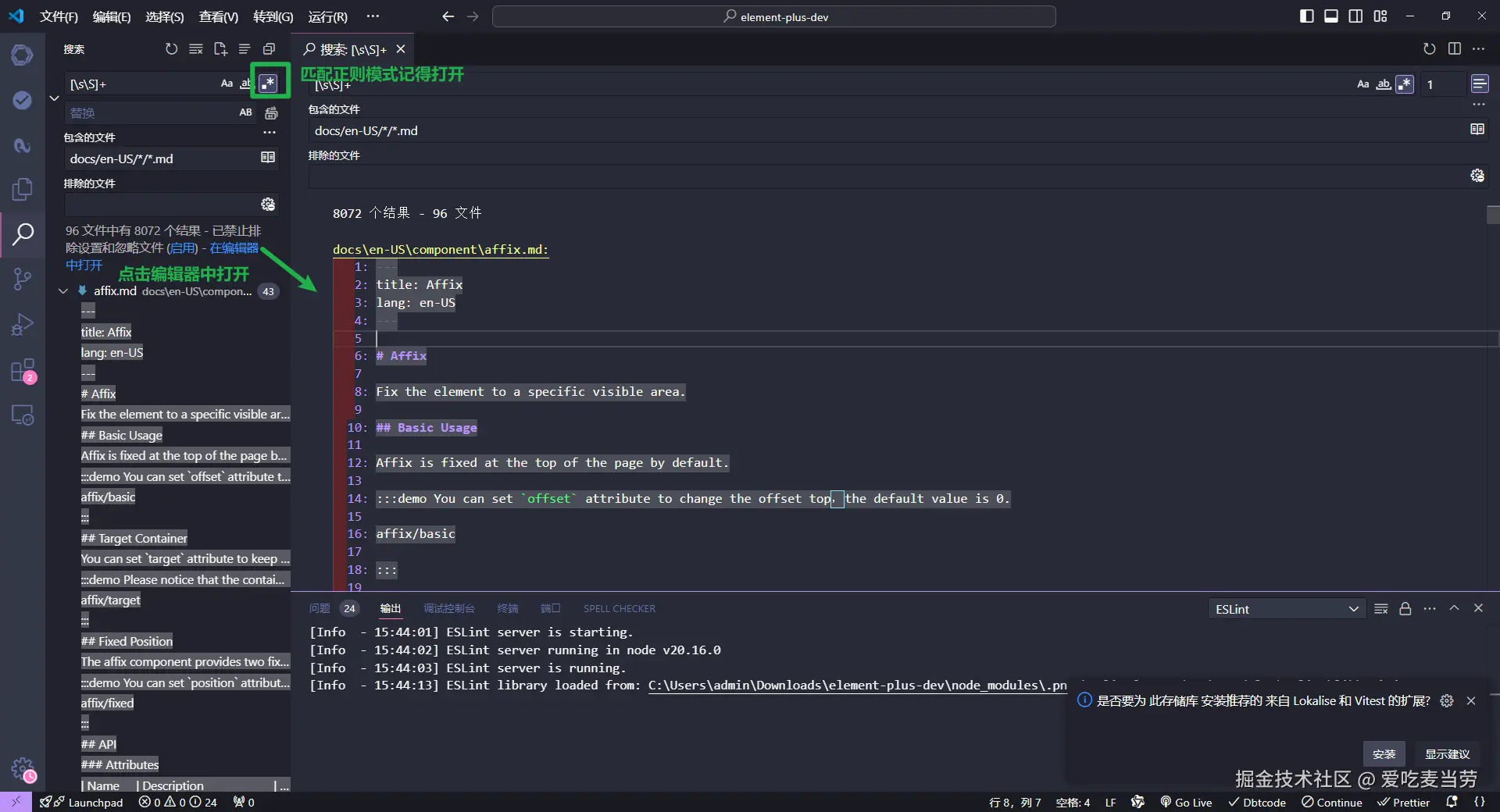Close the bottom panel
This screenshot has width=1500, height=812.
coord(1478,608)
